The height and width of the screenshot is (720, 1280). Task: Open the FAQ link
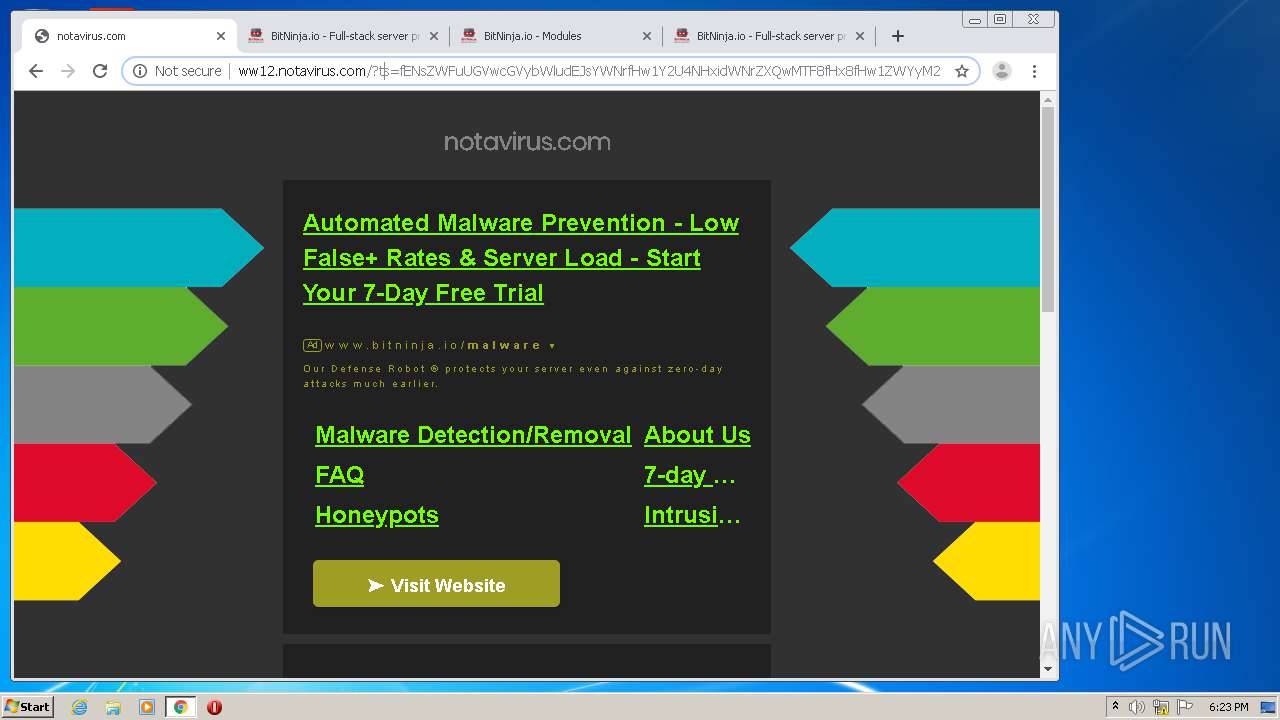point(339,475)
